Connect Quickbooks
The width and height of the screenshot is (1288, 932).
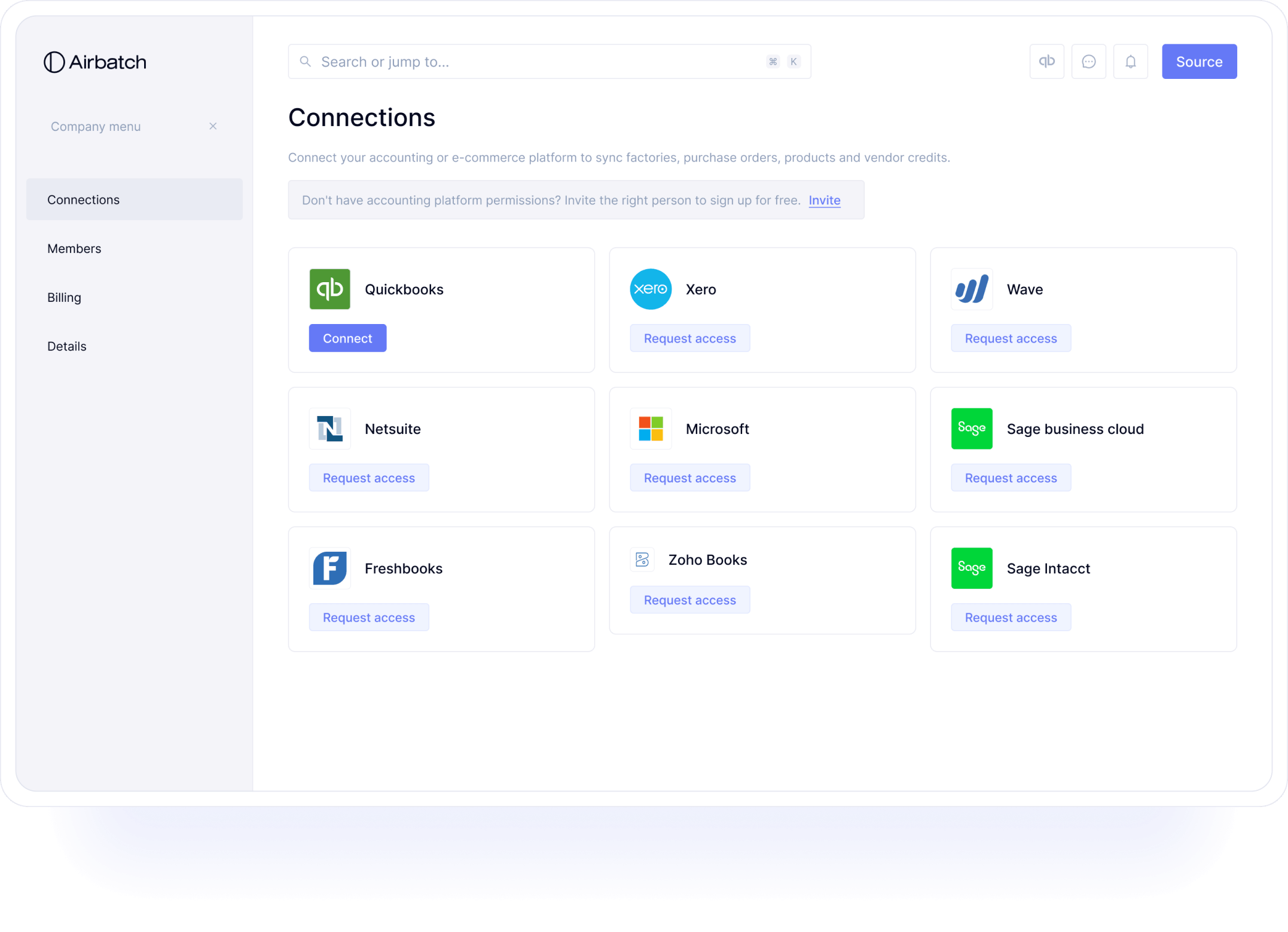coord(347,338)
